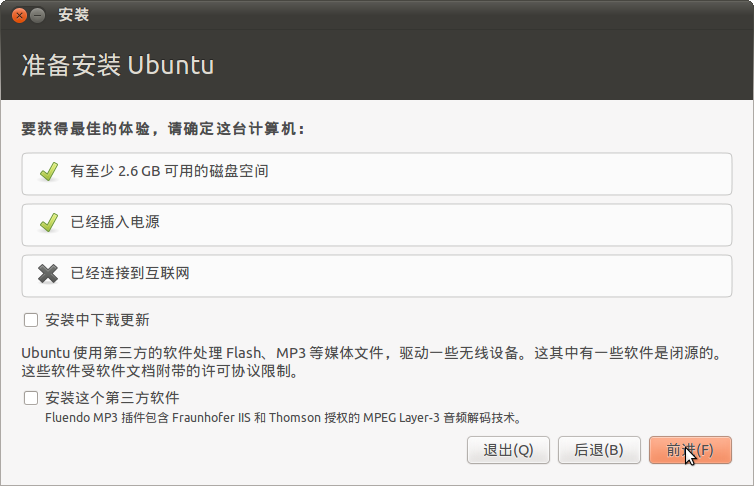Click the text 已经插入电源
Image resolution: width=754 pixels, height=486 pixels.
pos(115,222)
